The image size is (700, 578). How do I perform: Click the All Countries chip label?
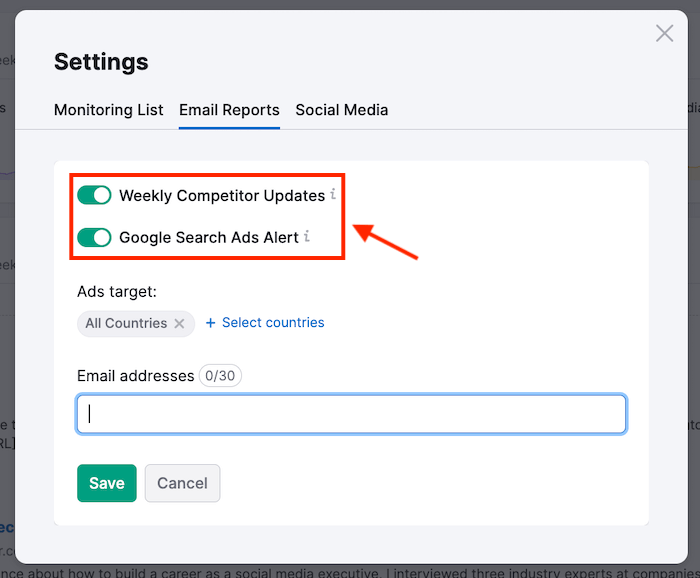(x=126, y=323)
